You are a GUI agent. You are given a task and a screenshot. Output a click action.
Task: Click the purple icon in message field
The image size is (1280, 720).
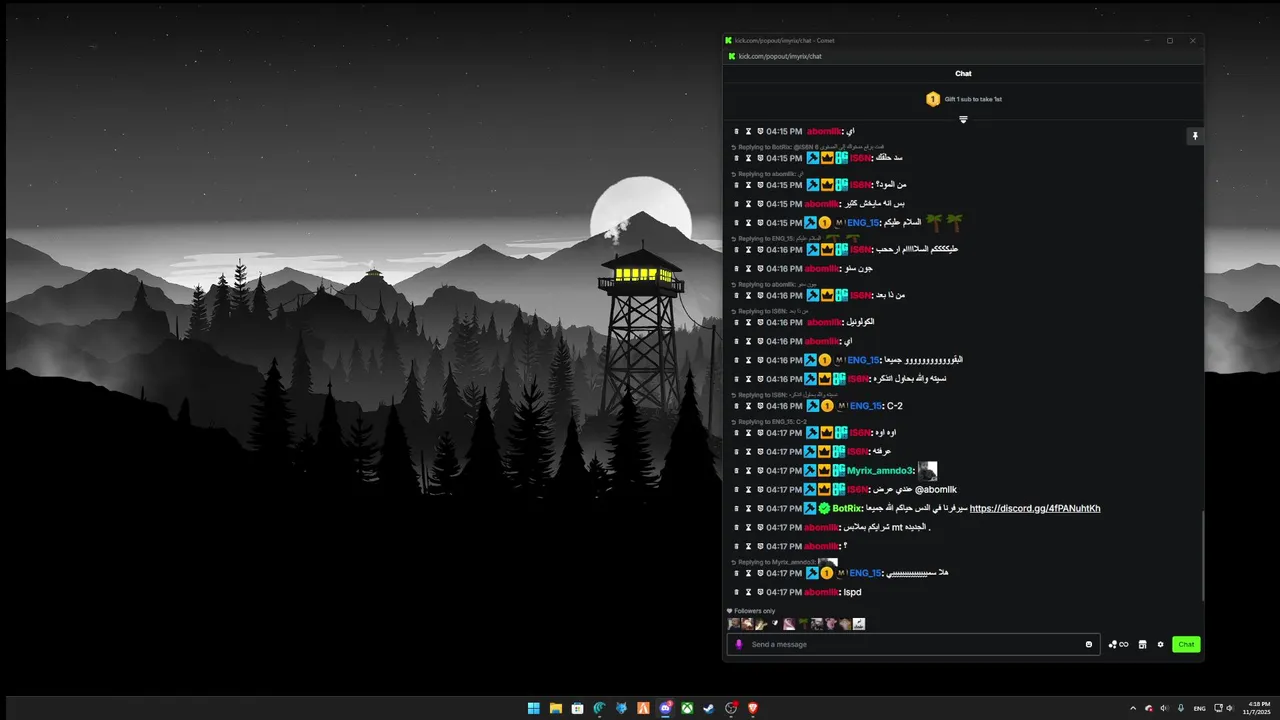pos(739,644)
